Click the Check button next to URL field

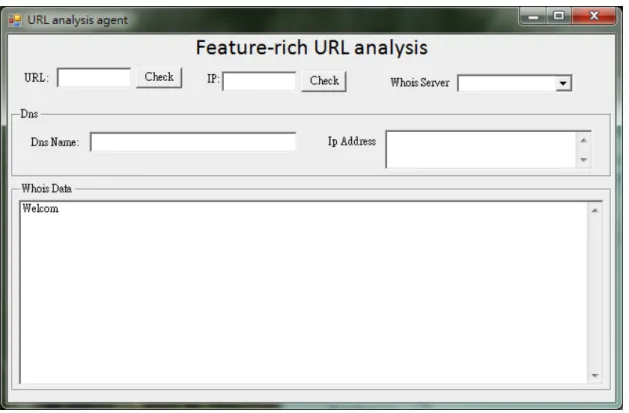tap(159, 77)
